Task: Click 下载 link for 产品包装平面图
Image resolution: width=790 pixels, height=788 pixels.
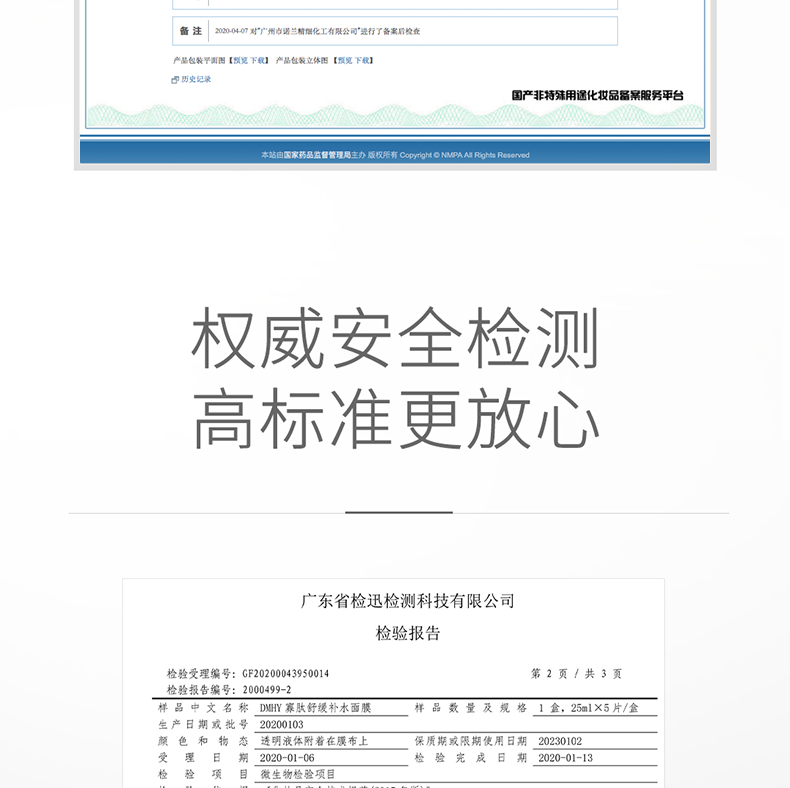Action: pyautogui.click(x=257, y=60)
